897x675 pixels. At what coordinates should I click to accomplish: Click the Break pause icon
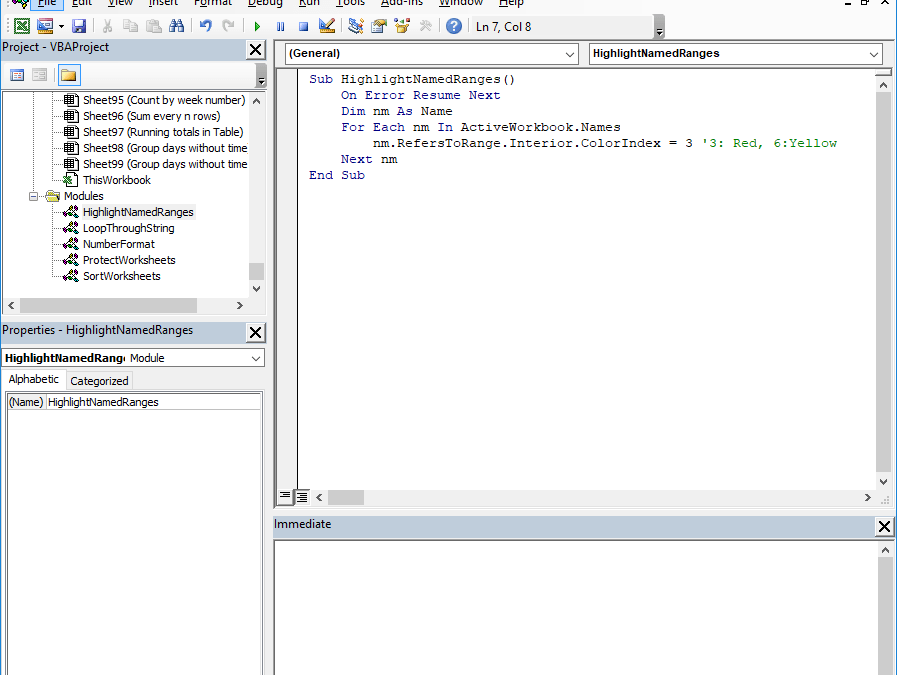pos(280,27)
